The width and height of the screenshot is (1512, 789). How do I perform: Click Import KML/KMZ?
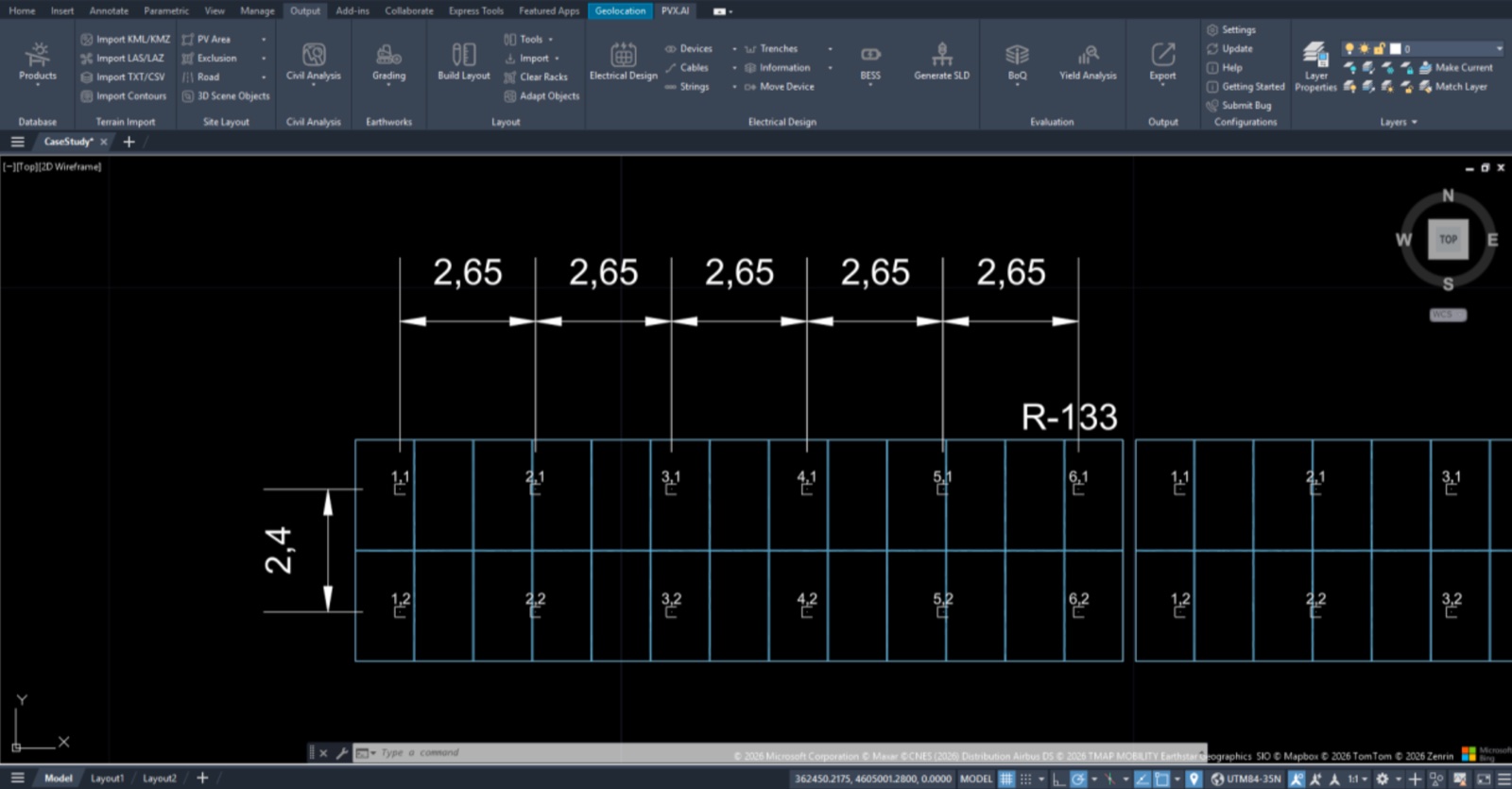tap(126, 39)
